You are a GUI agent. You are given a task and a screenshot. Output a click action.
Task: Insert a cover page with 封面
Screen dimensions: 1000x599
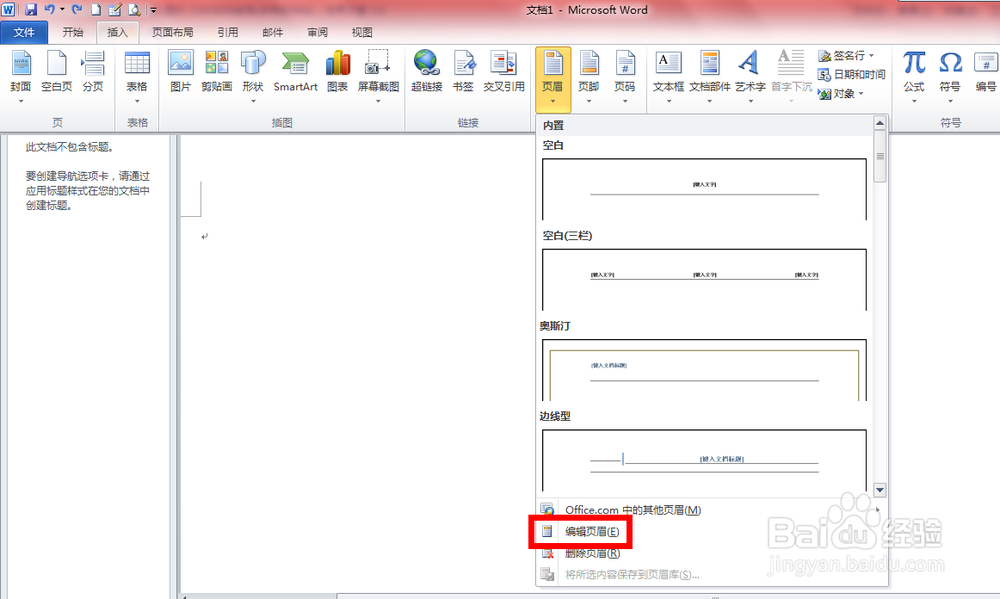tap(21, 77)
